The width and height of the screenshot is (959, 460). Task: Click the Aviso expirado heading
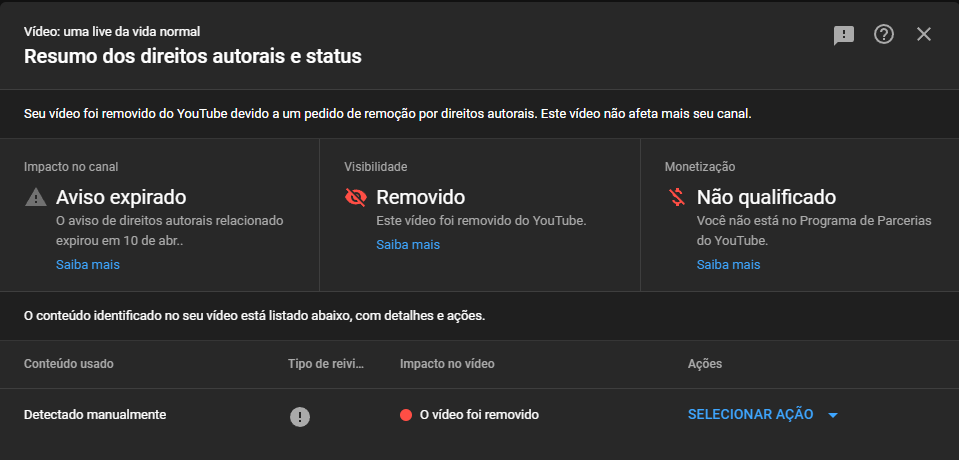[x=121, y=197]
